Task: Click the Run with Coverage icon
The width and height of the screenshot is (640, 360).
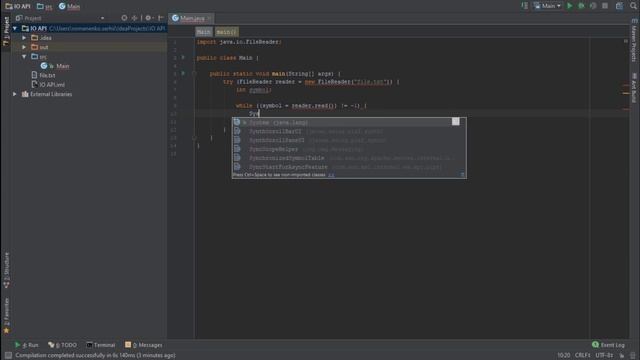Action: tap(593, 6)
